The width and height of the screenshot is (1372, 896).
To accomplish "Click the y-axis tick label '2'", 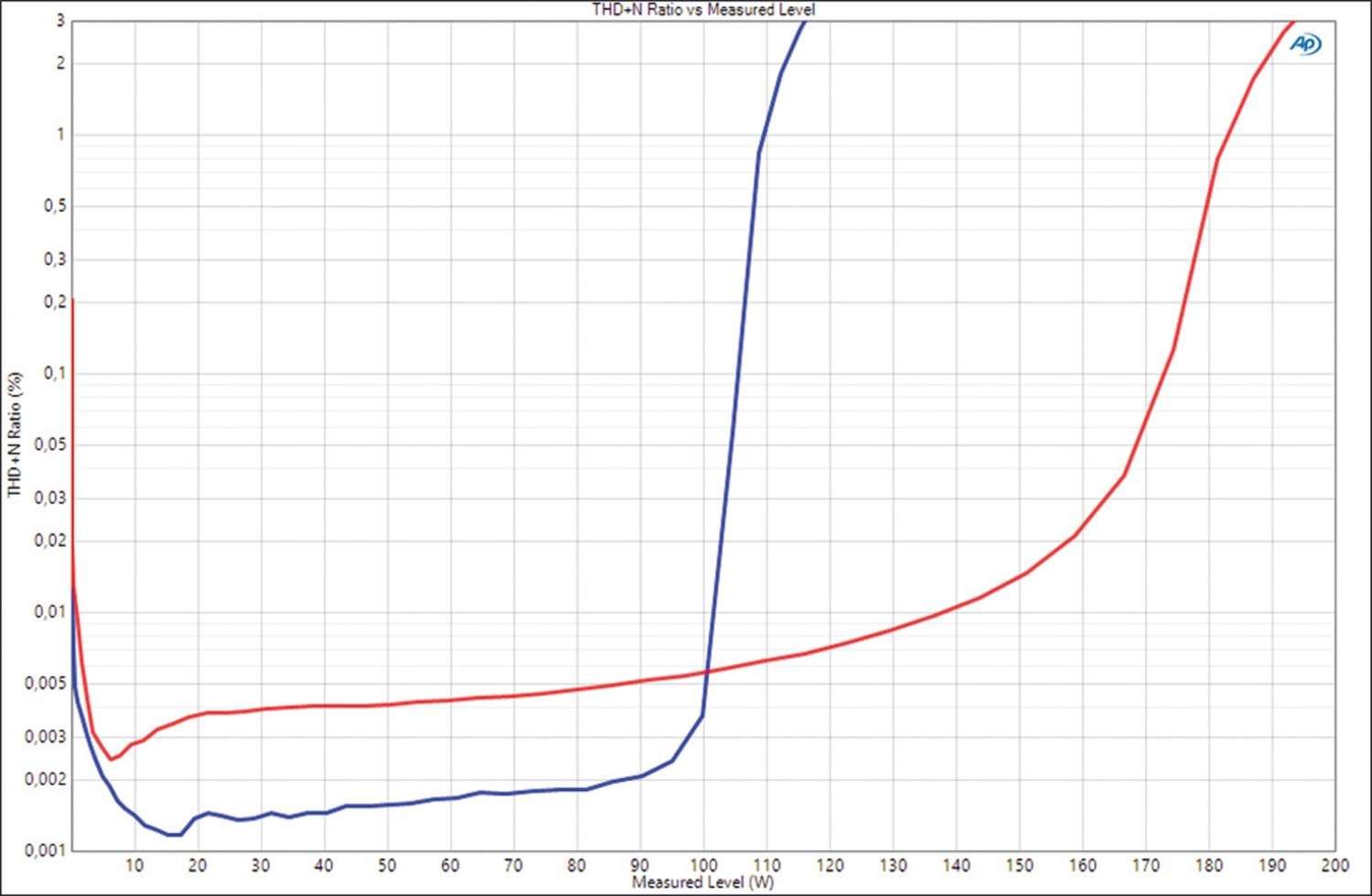I will pos(60,63).
